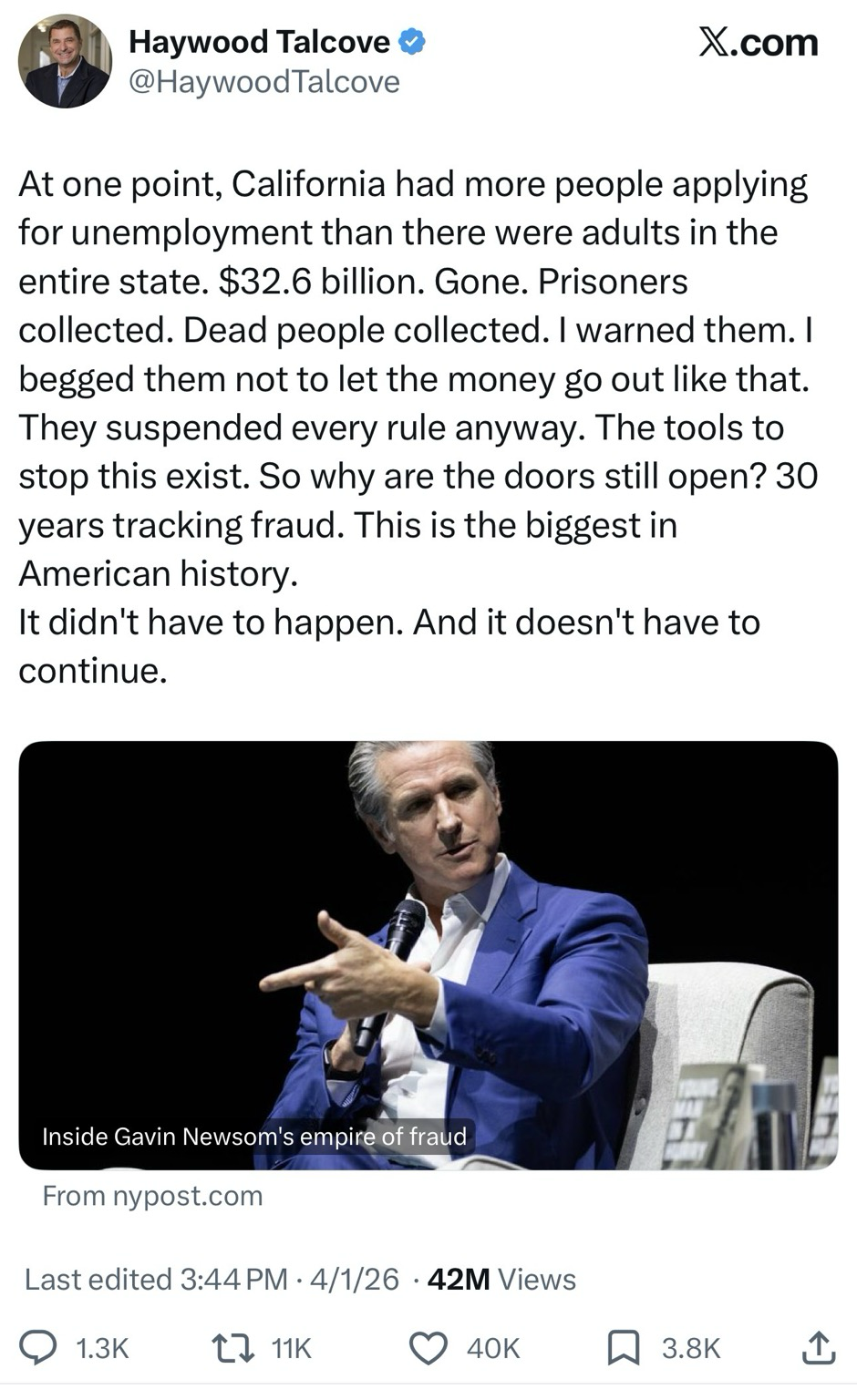Tap the share upload icon
Viewport: 857px width, 1400px height.
point(817,1347)
